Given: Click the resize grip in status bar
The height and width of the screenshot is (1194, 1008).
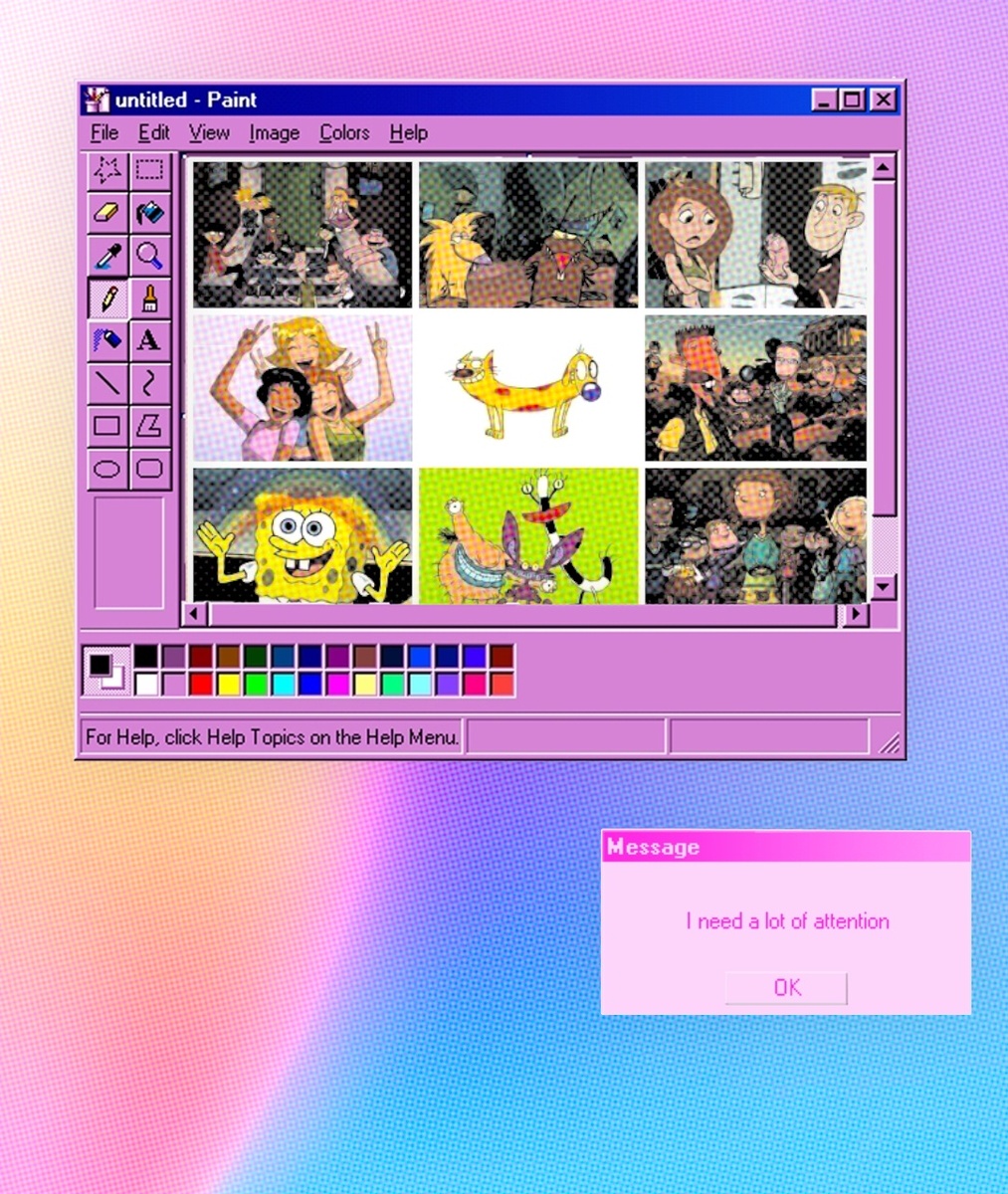Looking at the screenshot, I should [889, 741].
